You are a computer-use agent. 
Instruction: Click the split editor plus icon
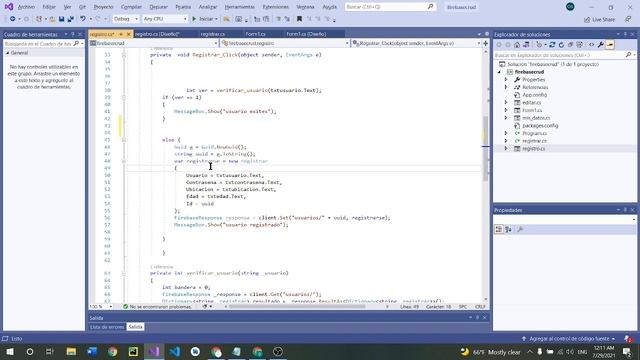pyautogui.click(x=486, y=43)
